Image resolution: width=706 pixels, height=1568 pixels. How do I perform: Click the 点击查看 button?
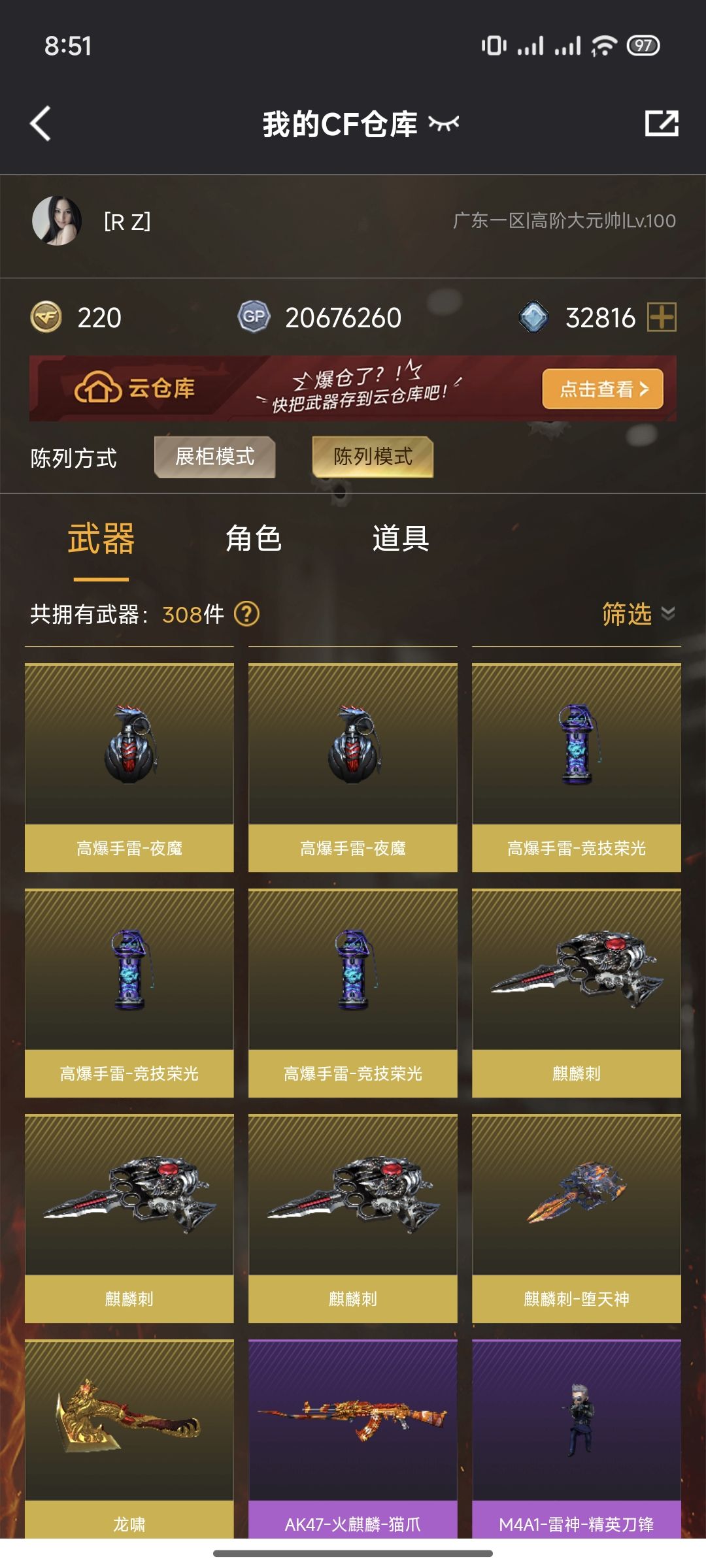pos(603,389)
